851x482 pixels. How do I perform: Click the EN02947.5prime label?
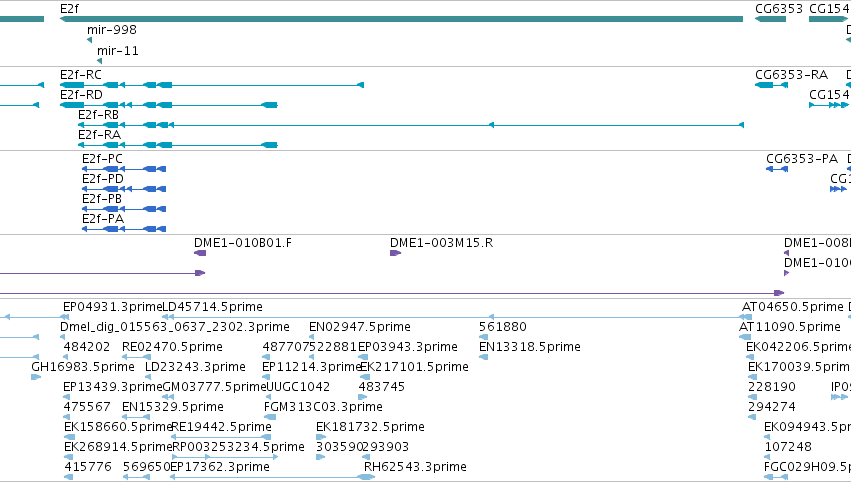pyautogui.click(x=360, y=327)
